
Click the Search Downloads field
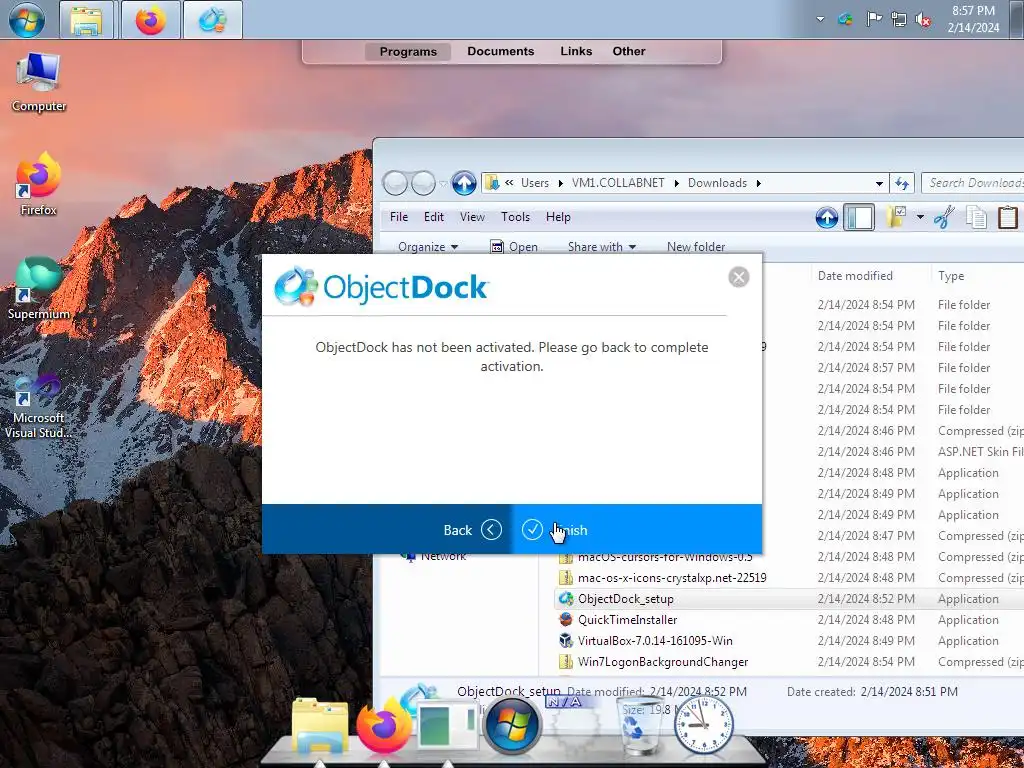point(973,183)
